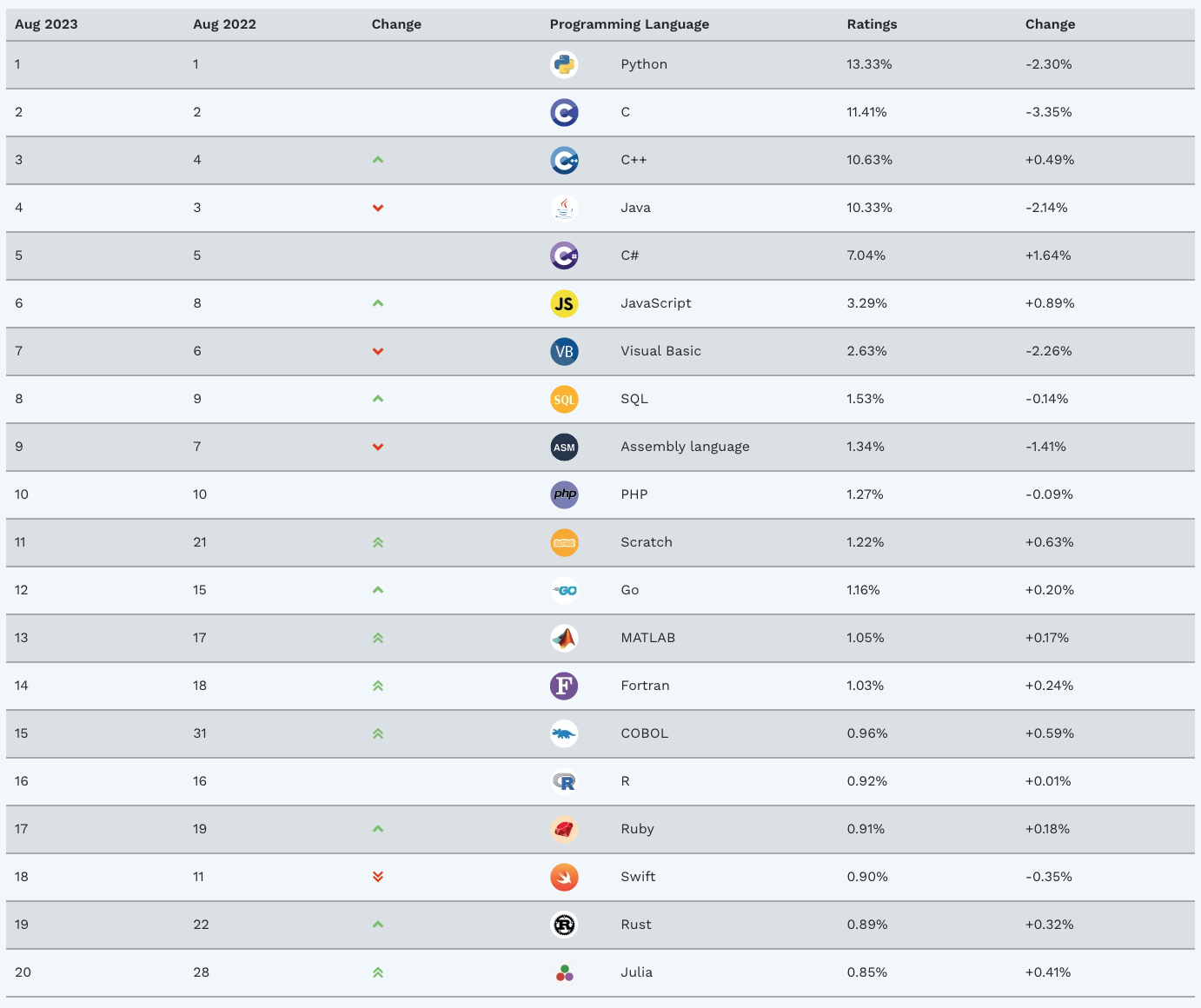
Task: Click the Ratings column header
Action: click(x=872, y=24)
